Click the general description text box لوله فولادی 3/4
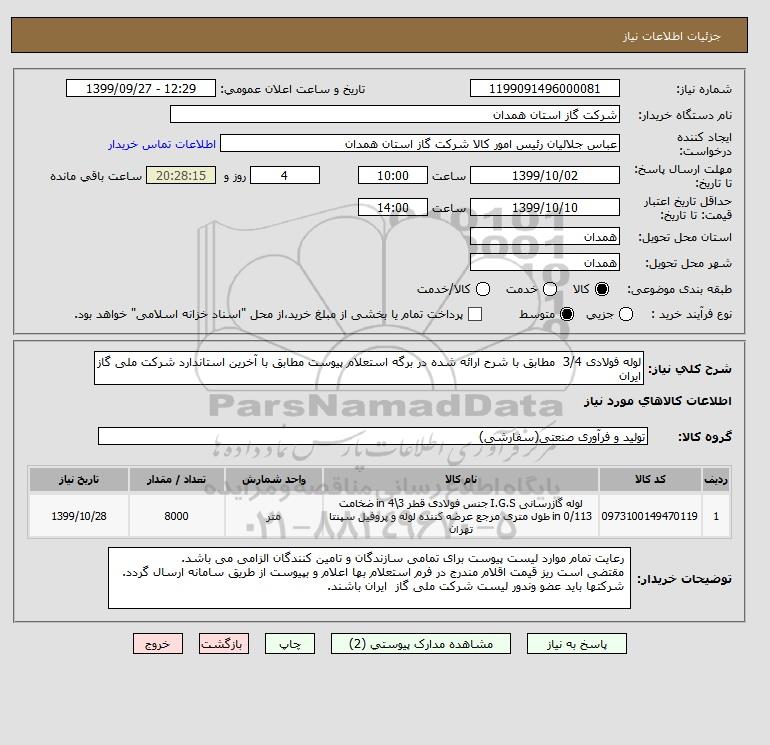 pyautogui.click(x=369, y=368)
